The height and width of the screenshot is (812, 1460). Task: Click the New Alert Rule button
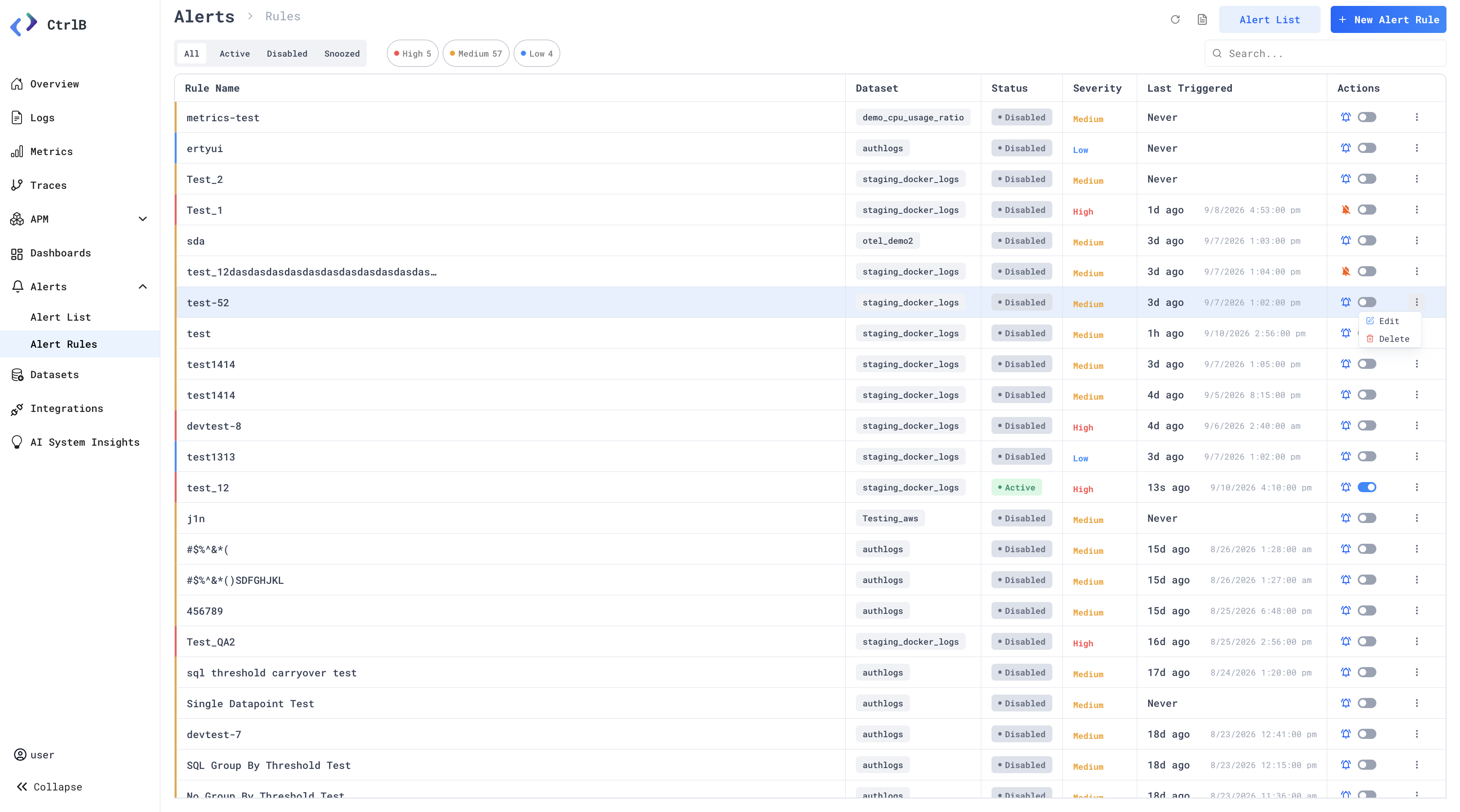pyautogui.click(x=1388, y=20)
